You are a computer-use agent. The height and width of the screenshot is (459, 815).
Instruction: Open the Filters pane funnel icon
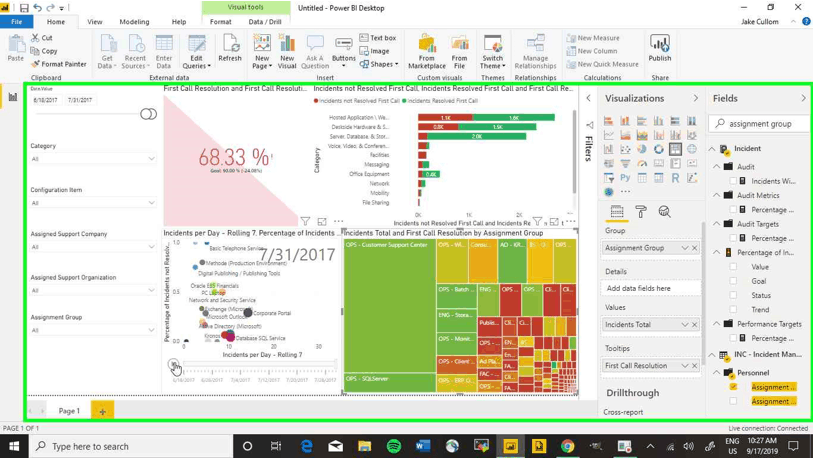click(x=589, y=125)
